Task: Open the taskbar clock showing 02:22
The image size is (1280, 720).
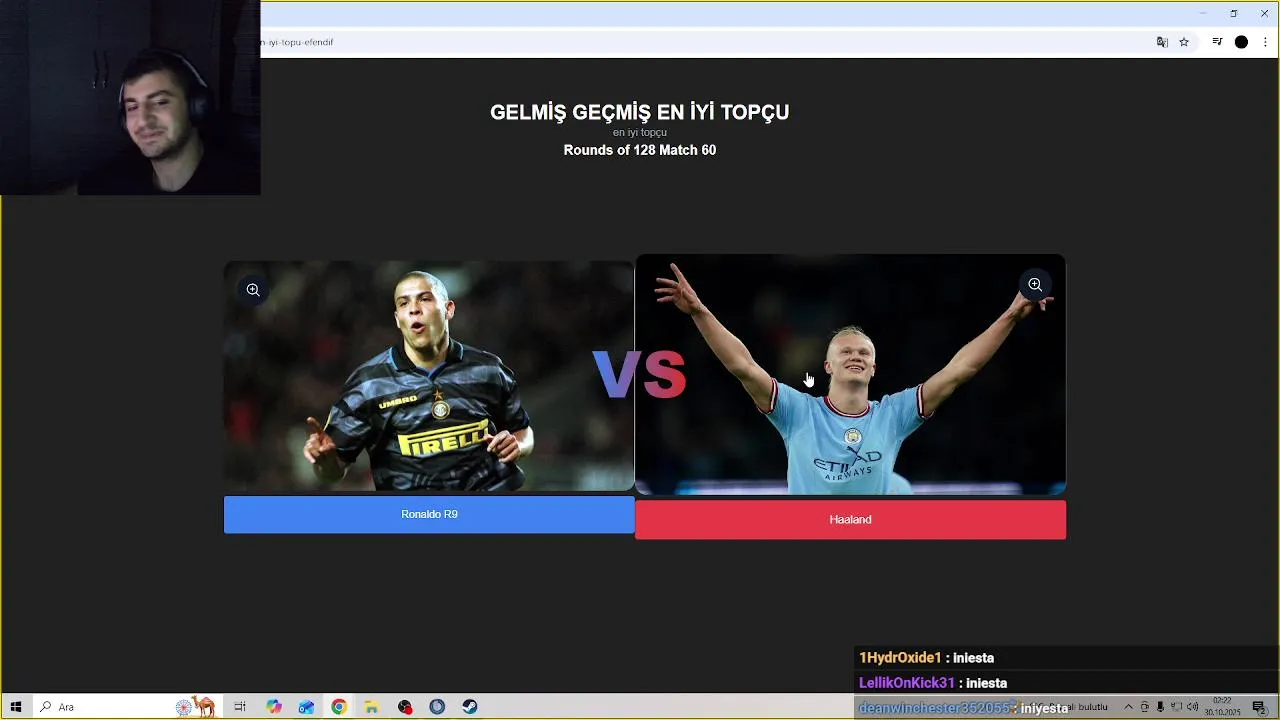Action: (1222, 707)
